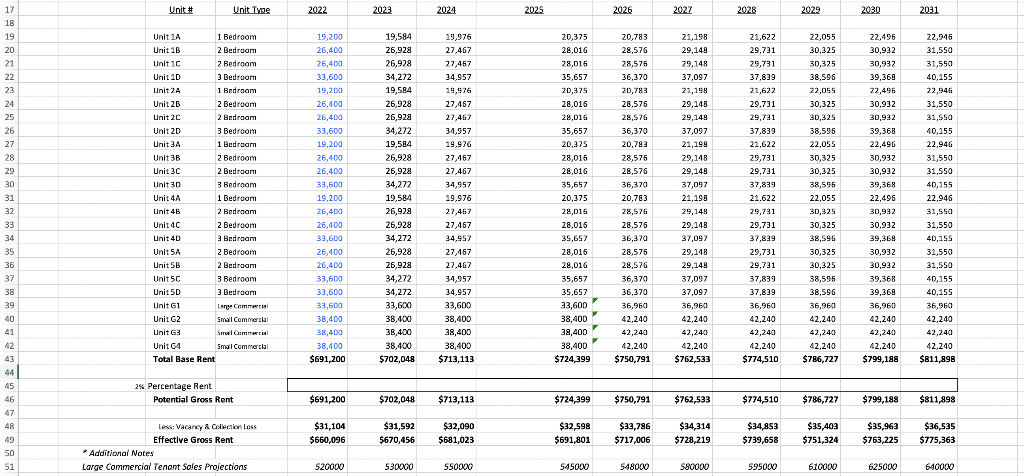Click Unit 5D's 2031 value 40,155
This screenshot has height=476, width=1024.
[940, 292]
